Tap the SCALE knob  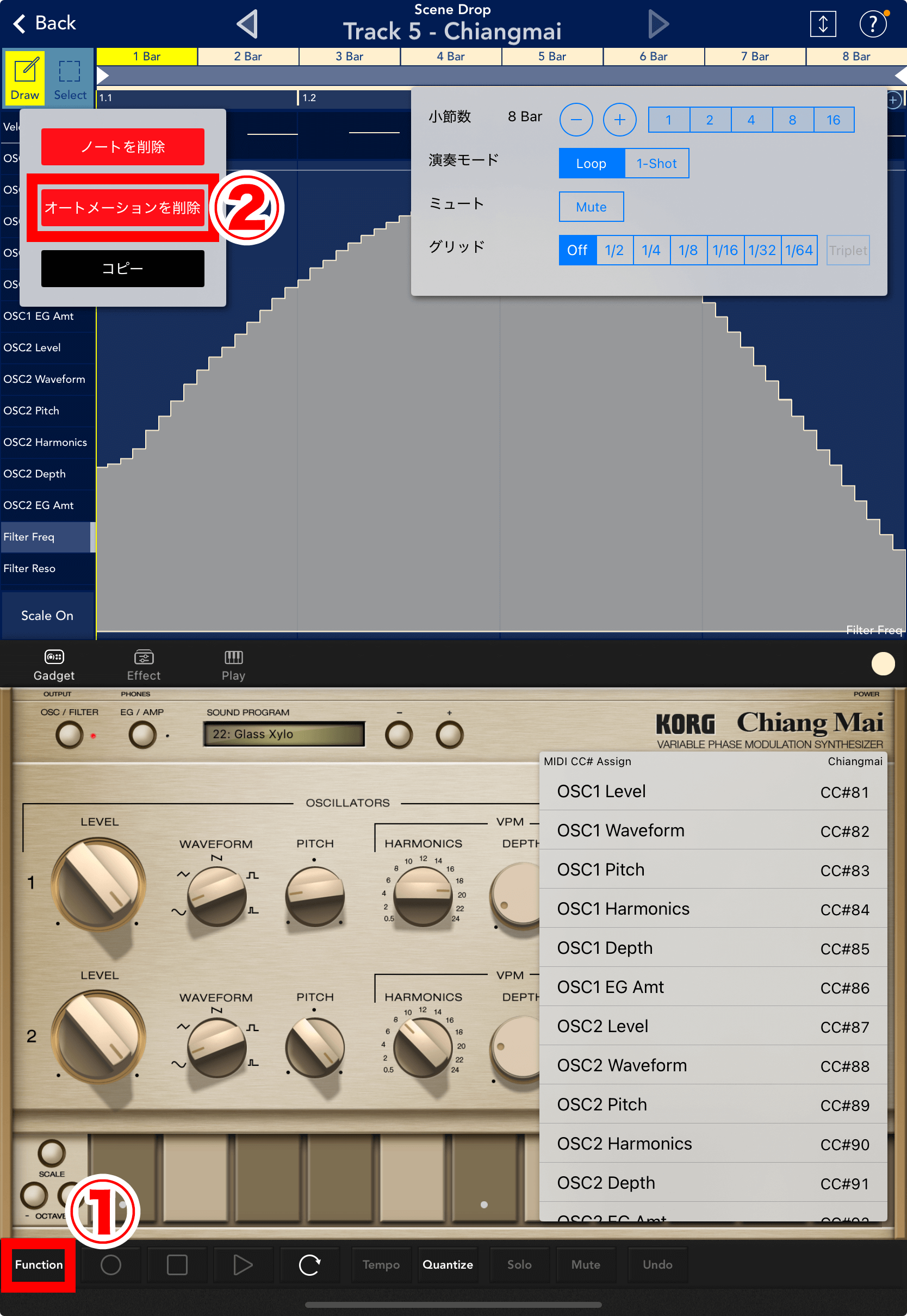pyautogui.click(x=52, y=1152)
